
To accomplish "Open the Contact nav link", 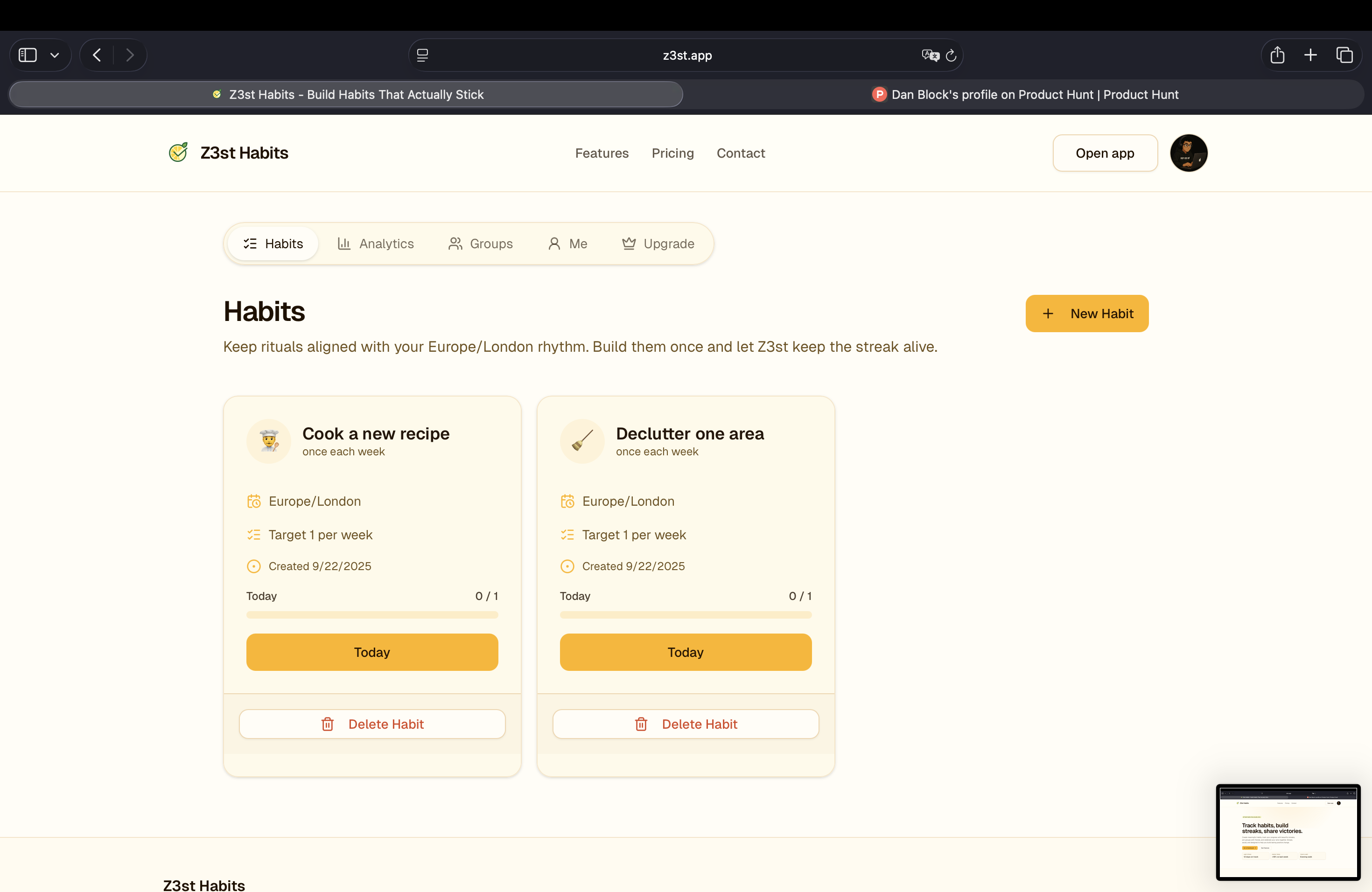I will click(741, 153).
